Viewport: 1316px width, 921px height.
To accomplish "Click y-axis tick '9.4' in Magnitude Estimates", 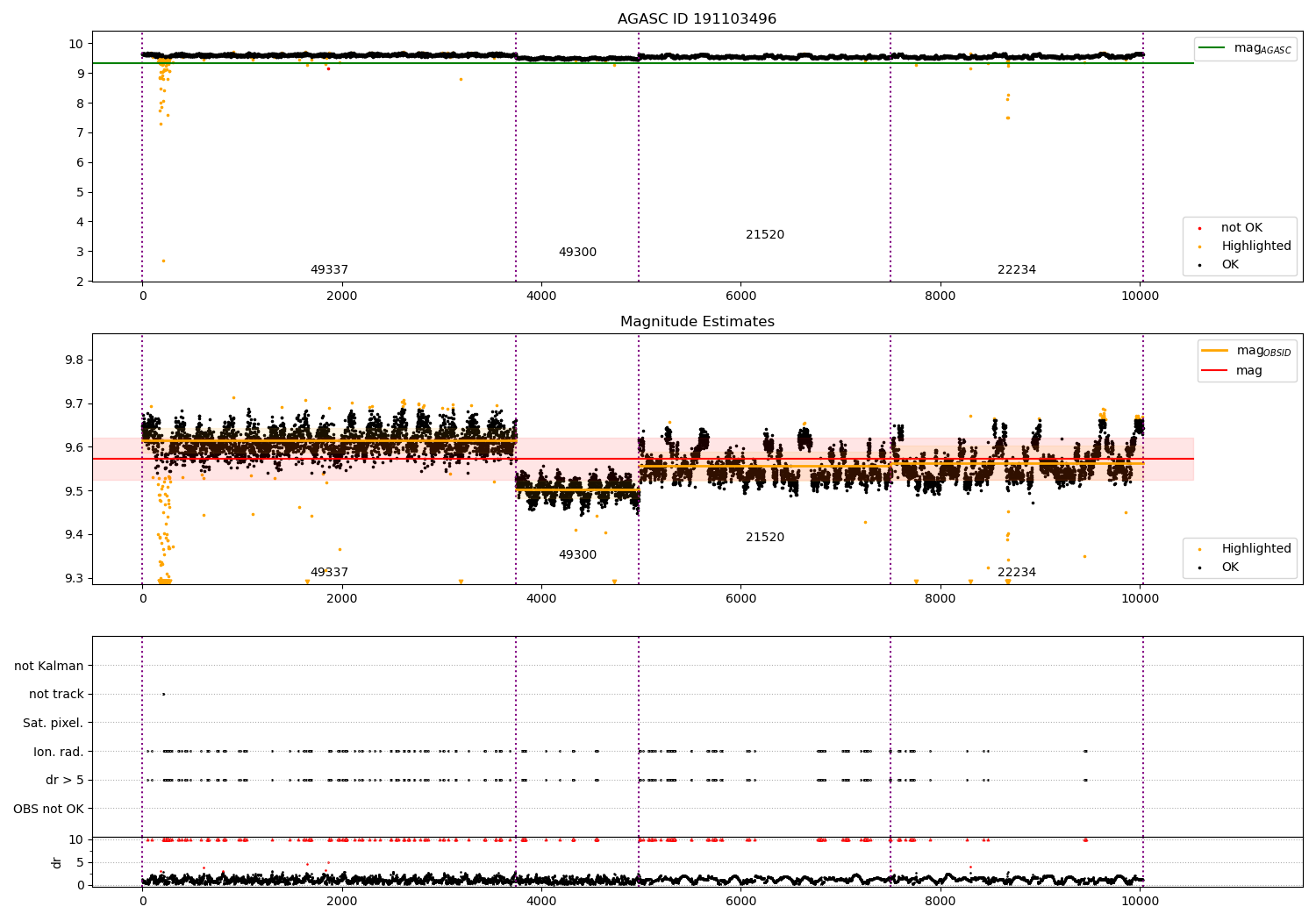I will coord(74,535).
